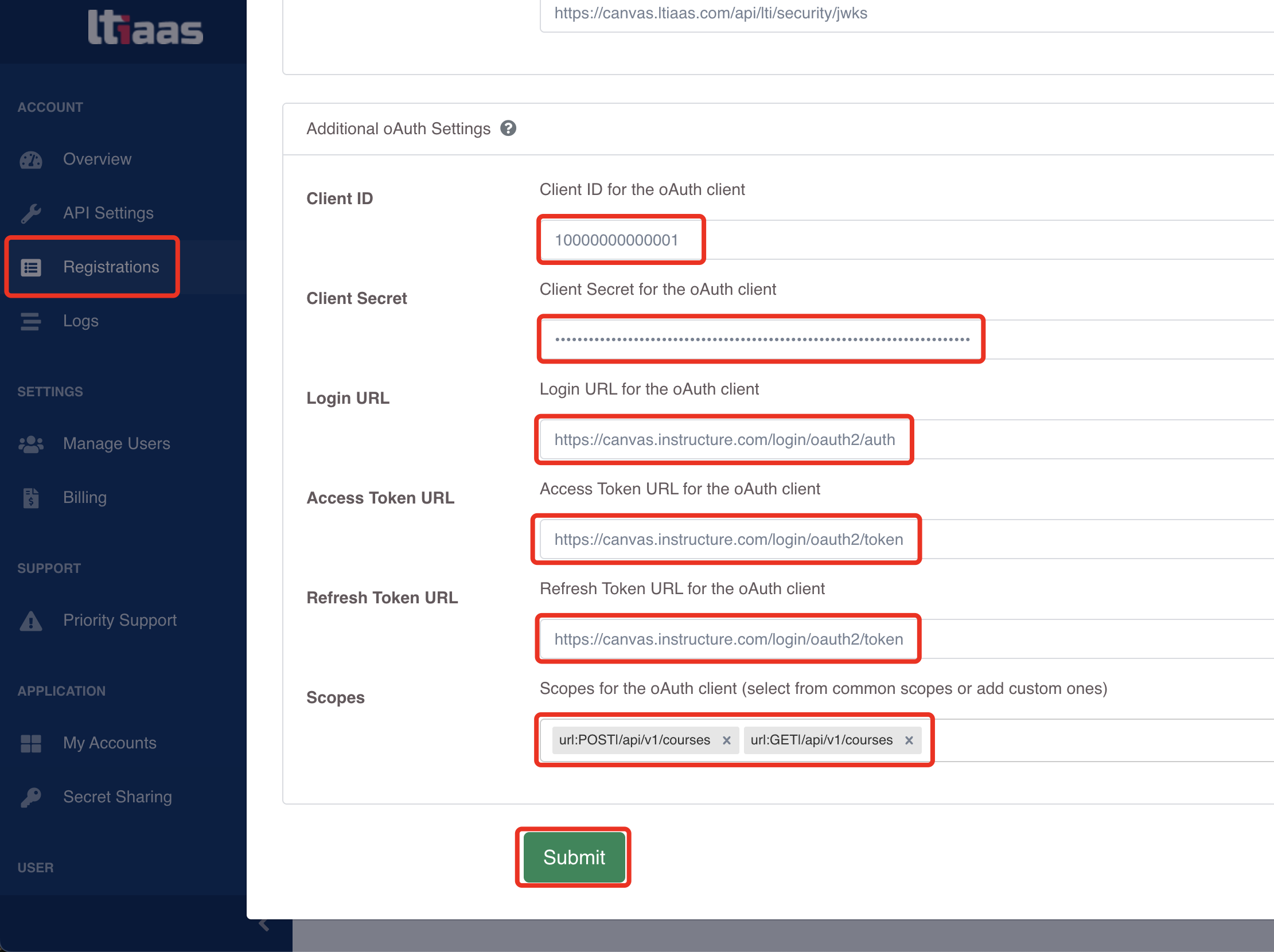
Task: Click the Registrations list icon
Action: tap(30, 267)
